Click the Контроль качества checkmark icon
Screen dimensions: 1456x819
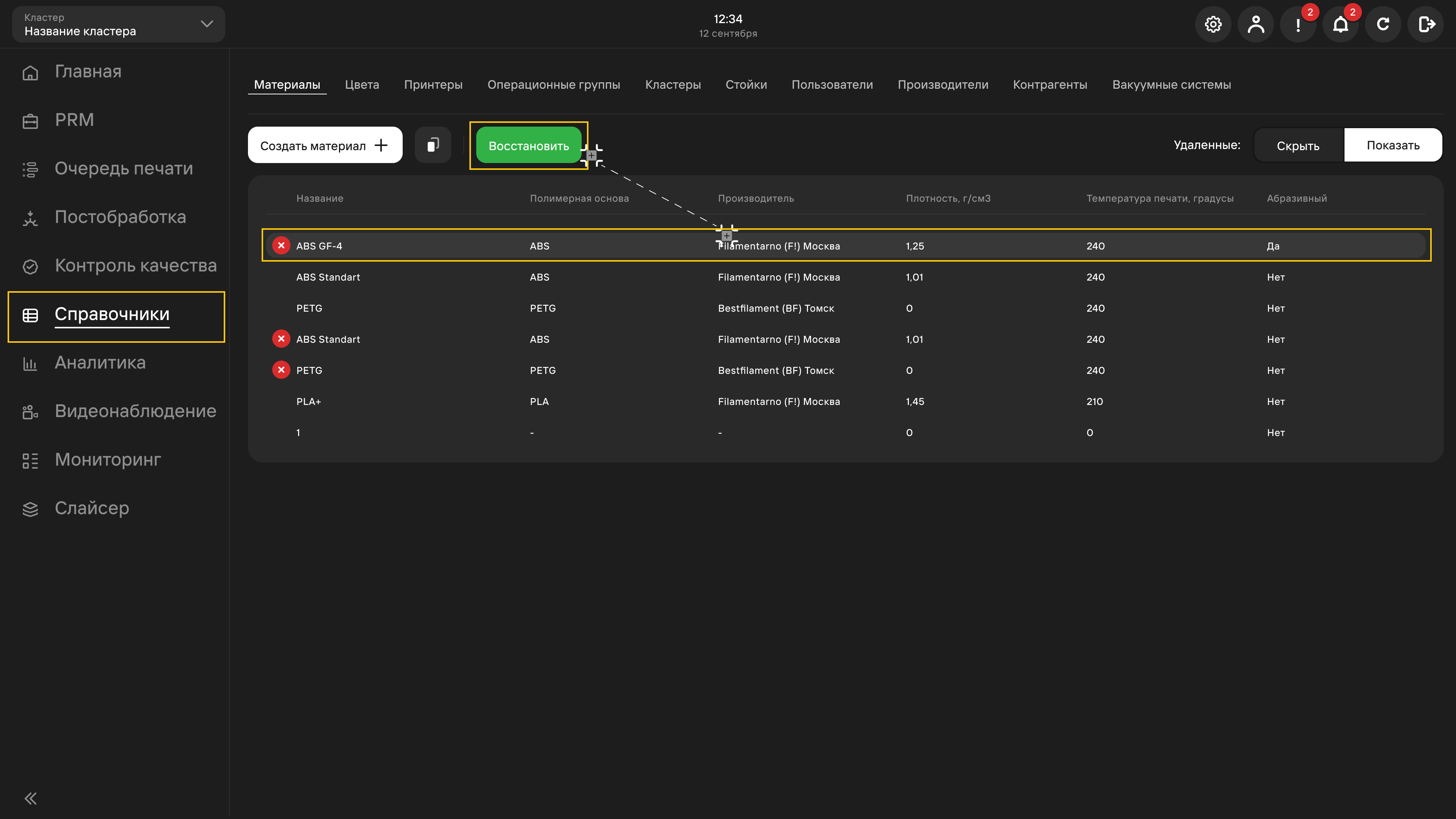pos(30,266)
